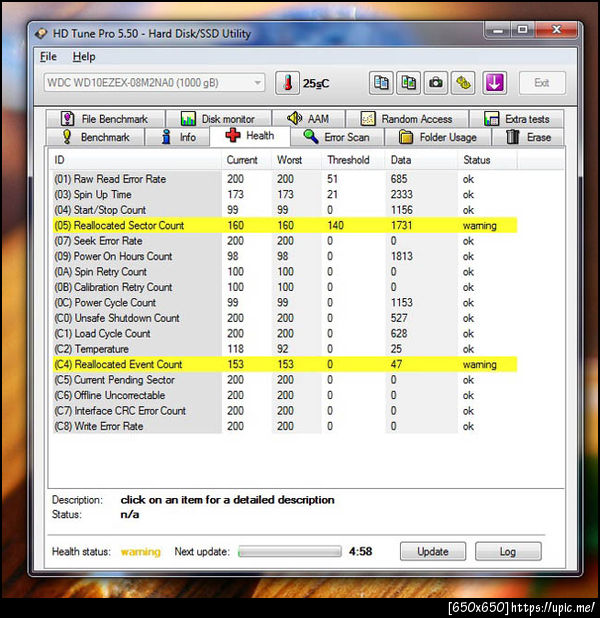Viewport: 600px width, 618px height.
Task: Select the (0A) Spin Retry Count row
Action: tap(285, 272)
